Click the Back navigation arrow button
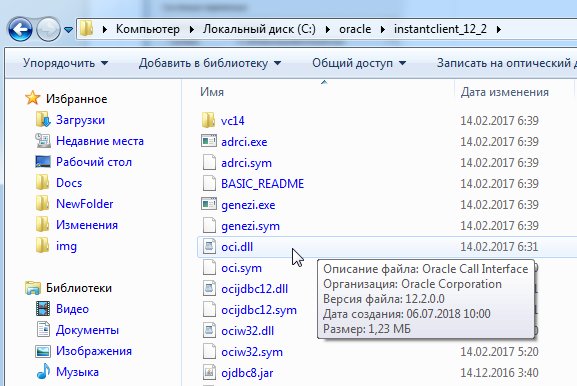The width and height of the screenshot is (577, 386). (x=20, y=29)
